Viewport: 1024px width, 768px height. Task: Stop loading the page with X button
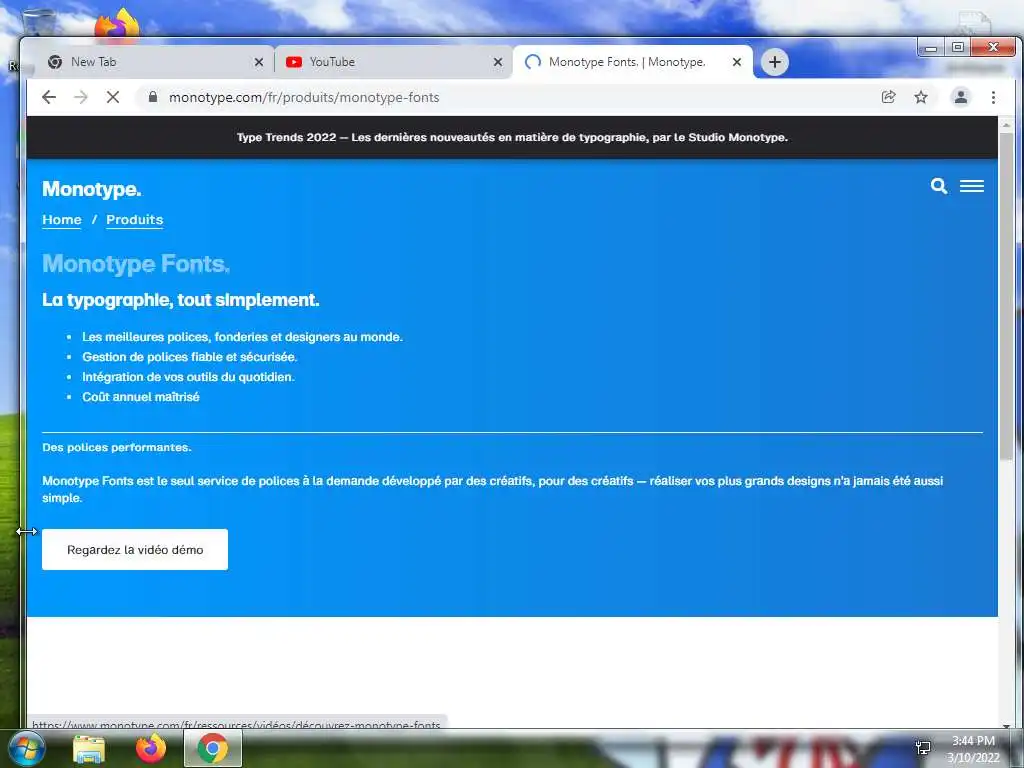113,97
